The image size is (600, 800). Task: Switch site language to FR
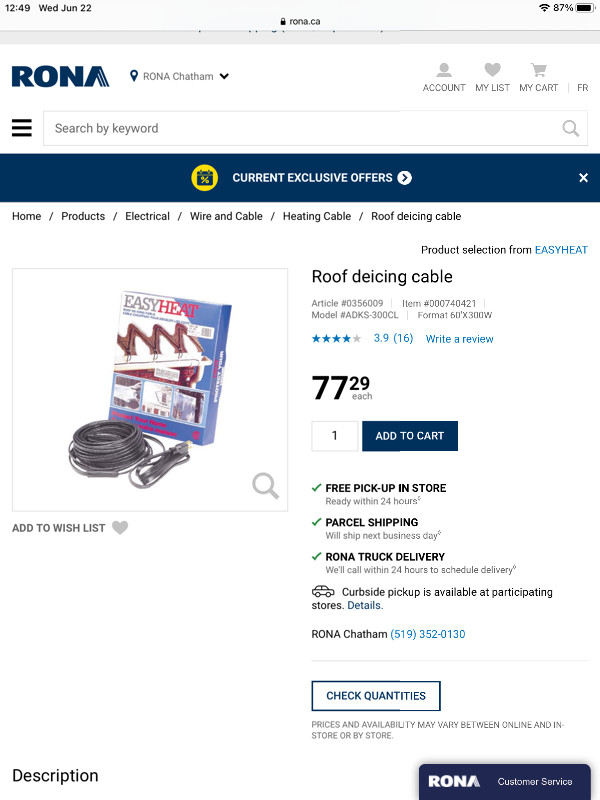pyautogui.click(x=583, y=88)
